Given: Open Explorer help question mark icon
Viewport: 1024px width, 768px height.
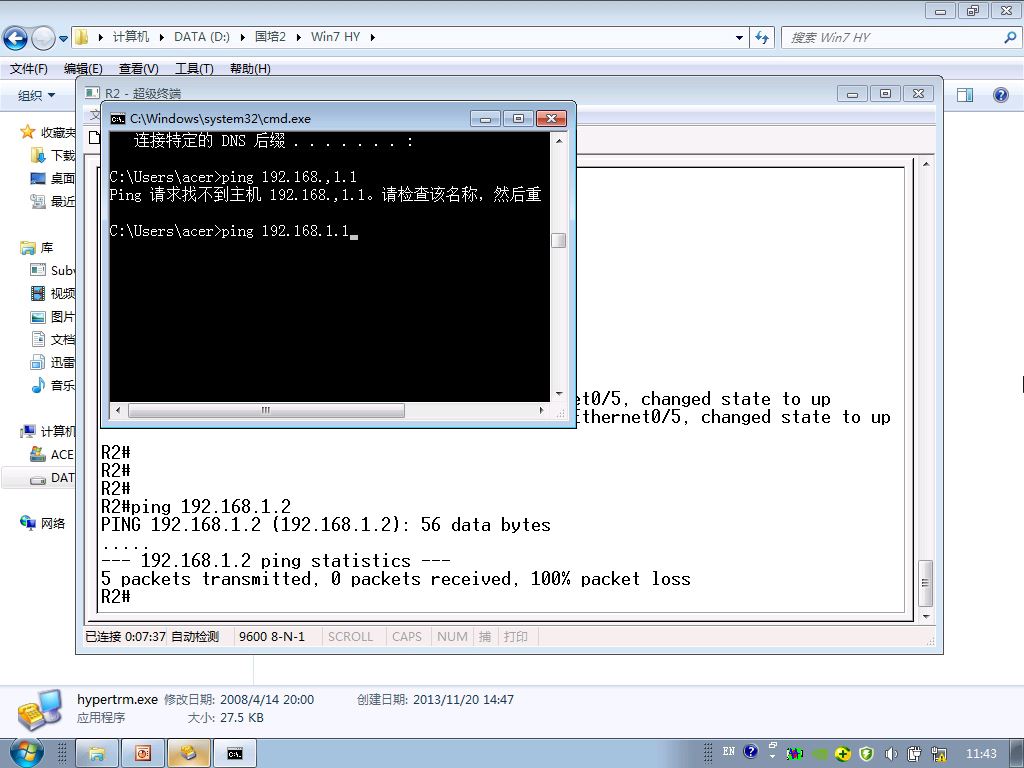Looking at the screenshot, I should [1000, 95].
